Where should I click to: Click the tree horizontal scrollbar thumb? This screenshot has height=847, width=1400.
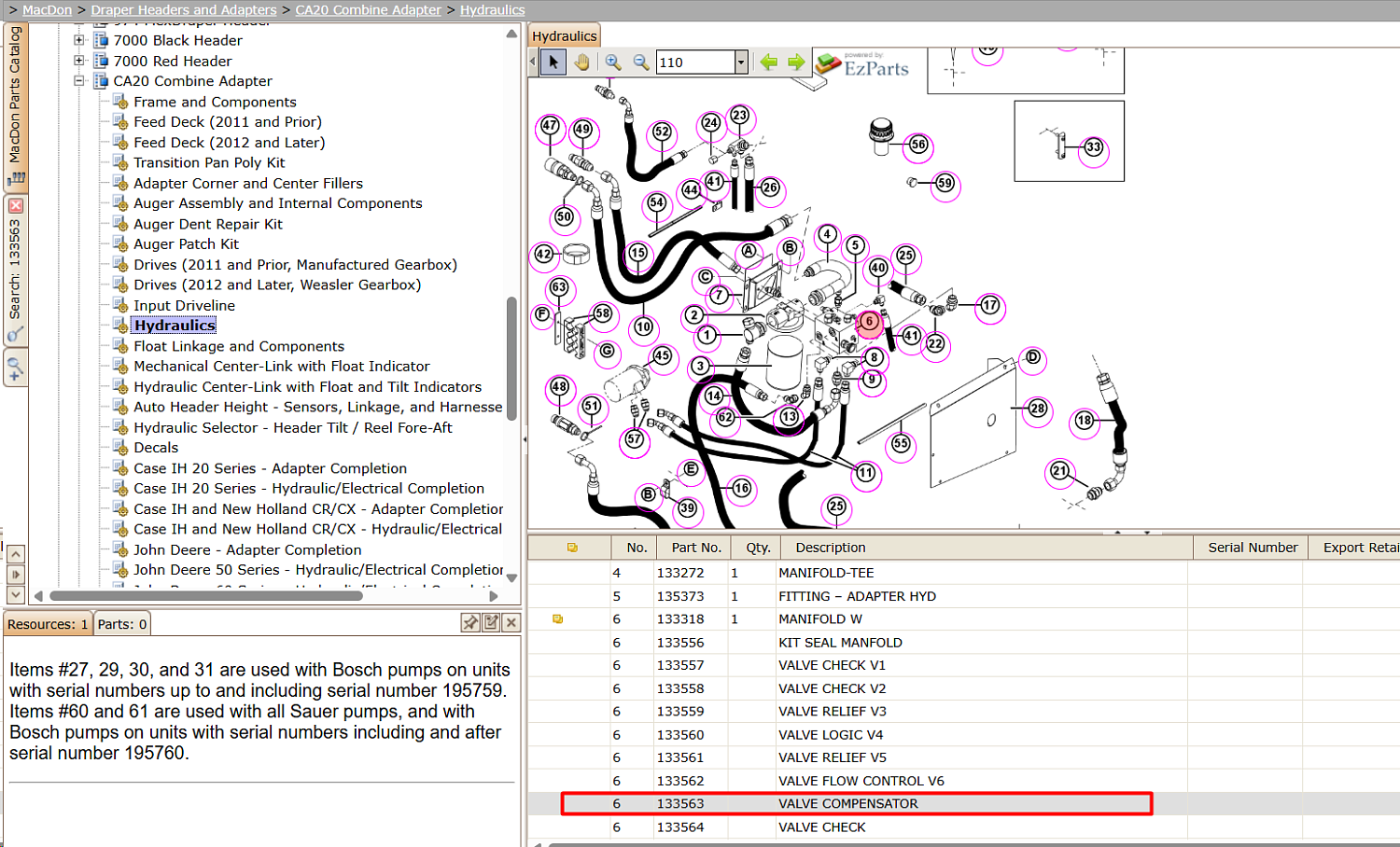click(206, 595)
